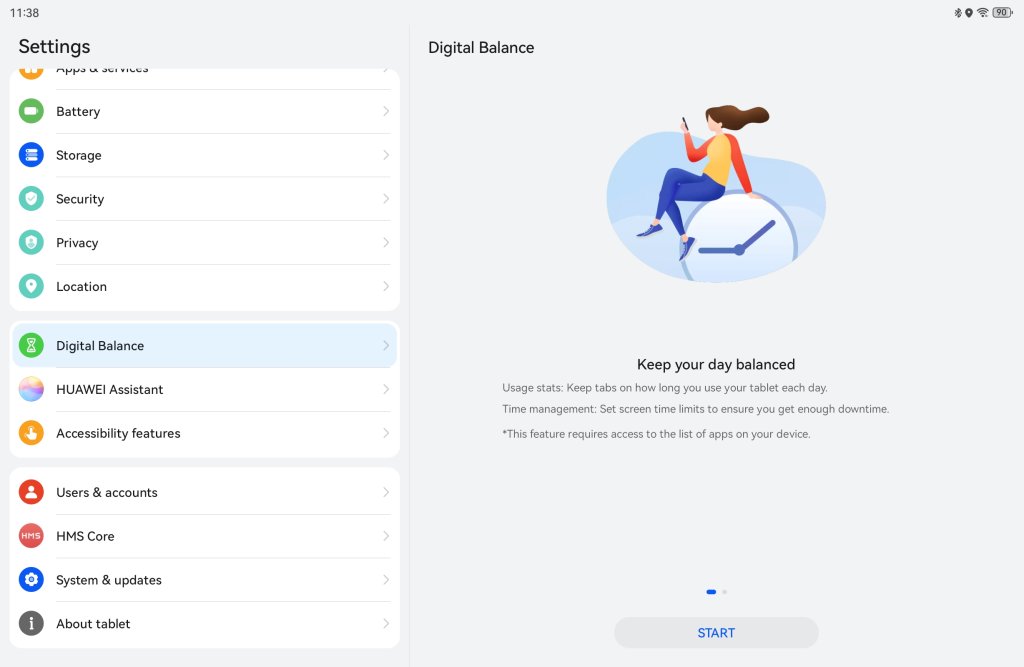Tap the HUAWEI Assistant gradient icon
The image size is (1024, 667).
pyautogui.click(x=31, y=389)
